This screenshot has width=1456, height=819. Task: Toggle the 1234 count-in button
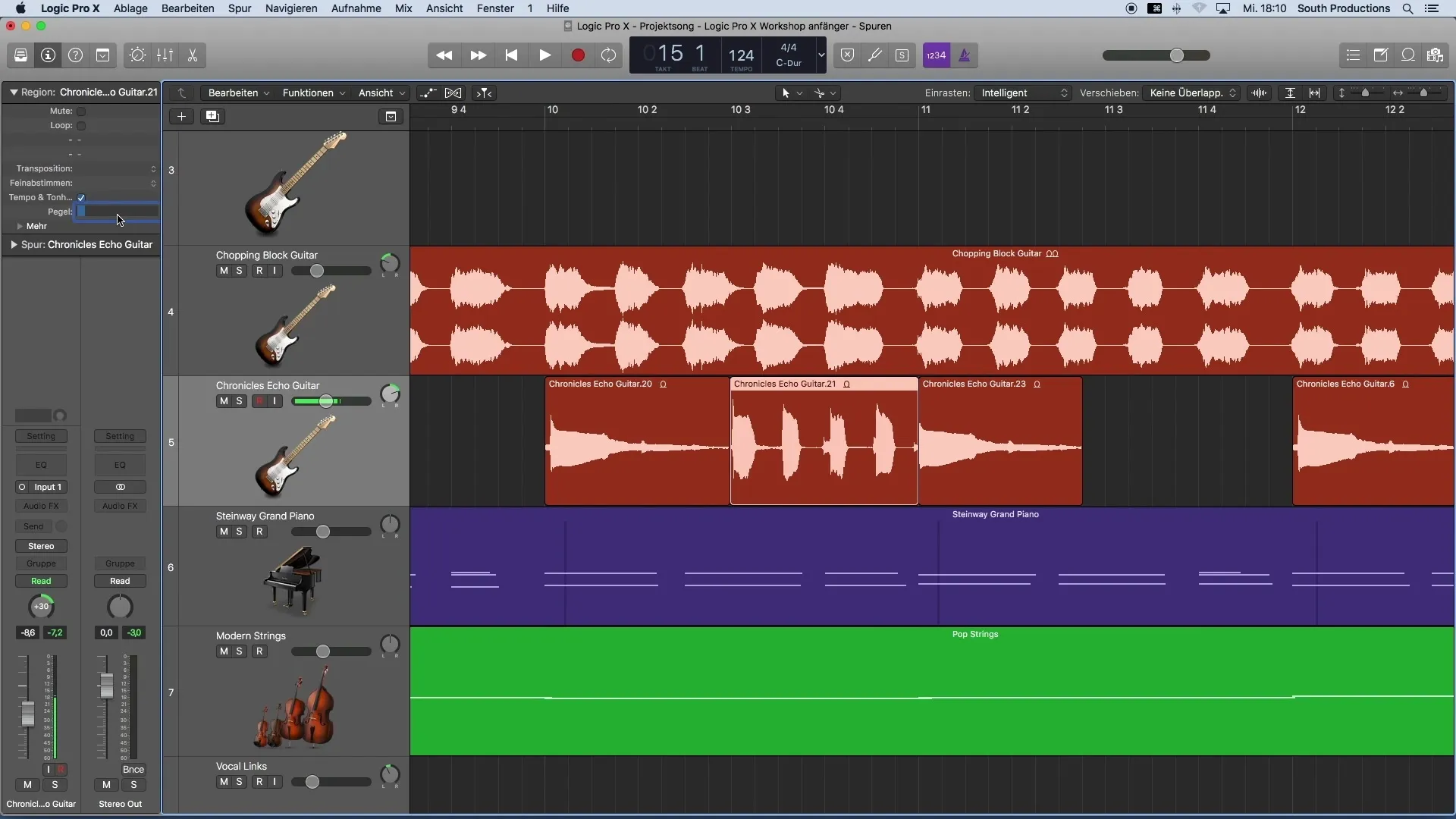click(x=937, y=55)
